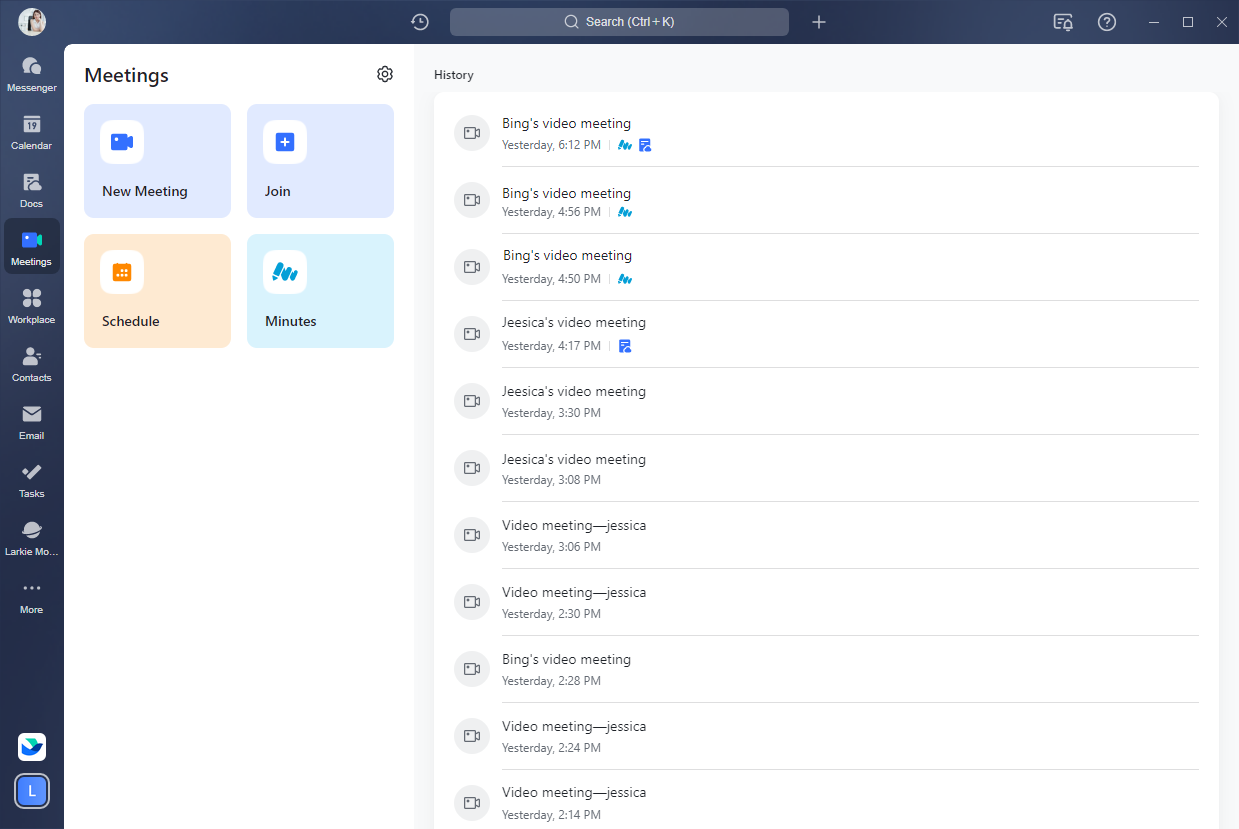Screen dimensions: 1239x829
Task: Open Docs from the left sidebar
Action: pyautogui.click(x=32, y=190)
